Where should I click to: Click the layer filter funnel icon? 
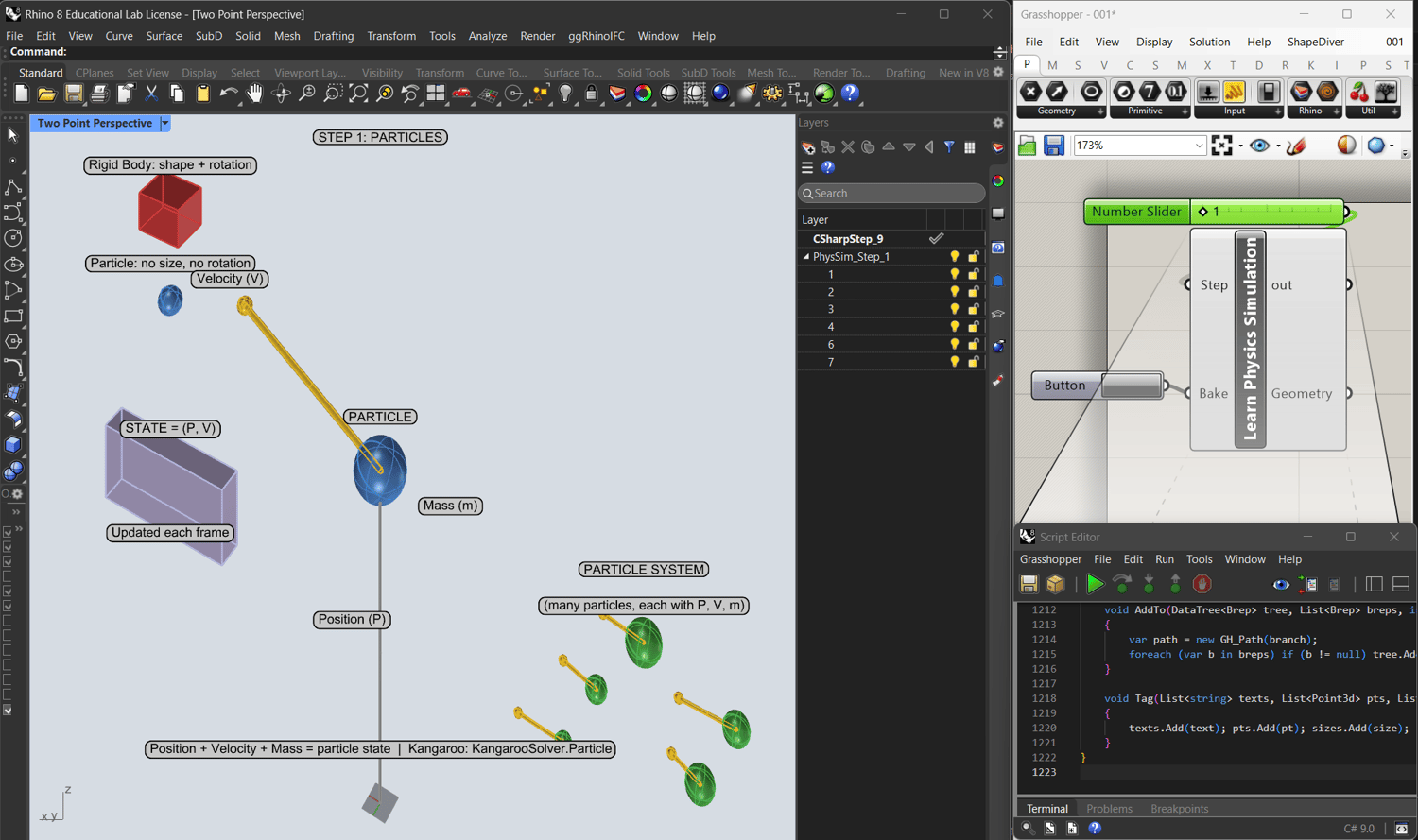pyautogui.click(x=949, y=147)
